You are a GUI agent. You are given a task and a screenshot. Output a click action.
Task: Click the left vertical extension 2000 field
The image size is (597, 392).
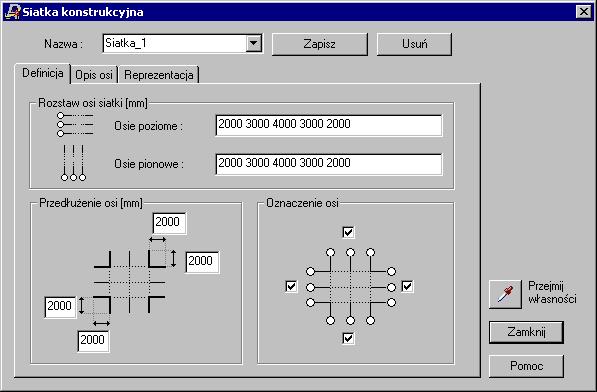point(60,307)
